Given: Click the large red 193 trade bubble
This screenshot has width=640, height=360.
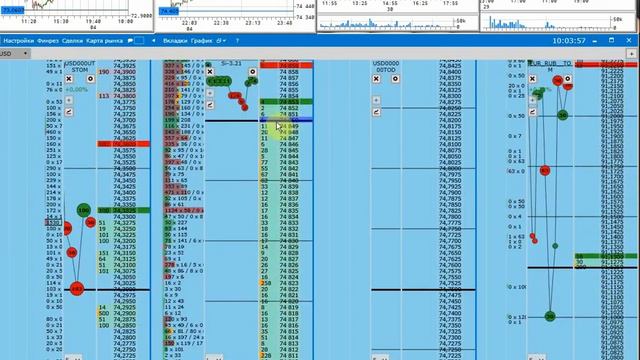Looking at the screenshot, I should (x=77, y=289).
